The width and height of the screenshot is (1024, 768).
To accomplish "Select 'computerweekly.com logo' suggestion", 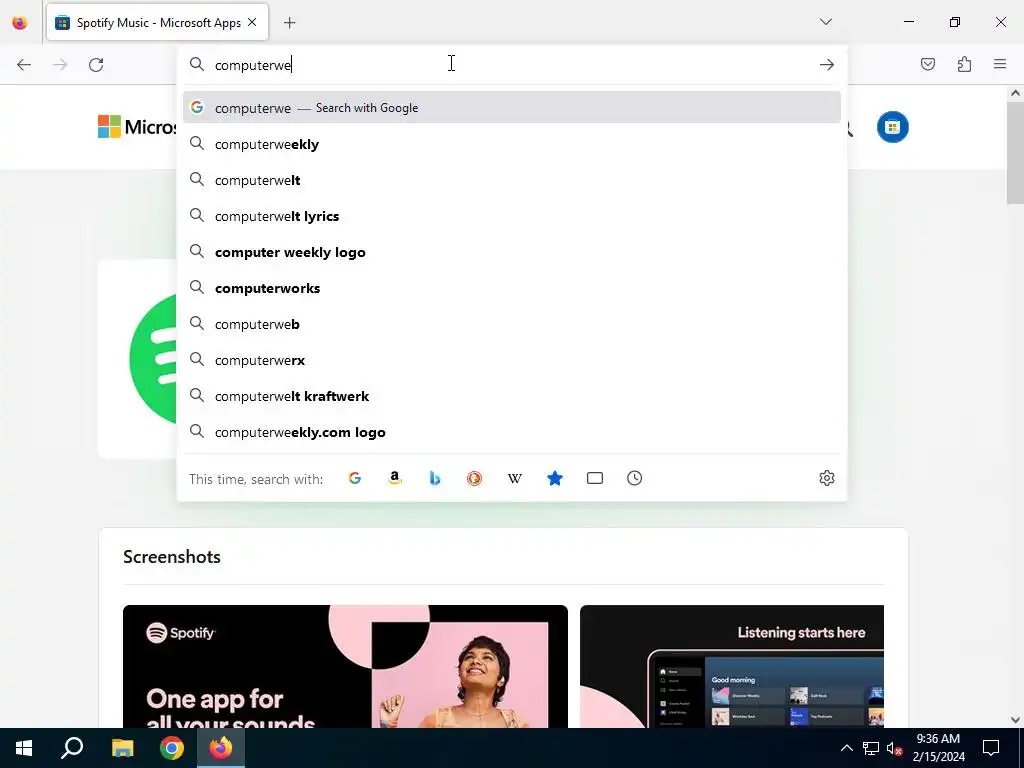I will tap(511, 432).
